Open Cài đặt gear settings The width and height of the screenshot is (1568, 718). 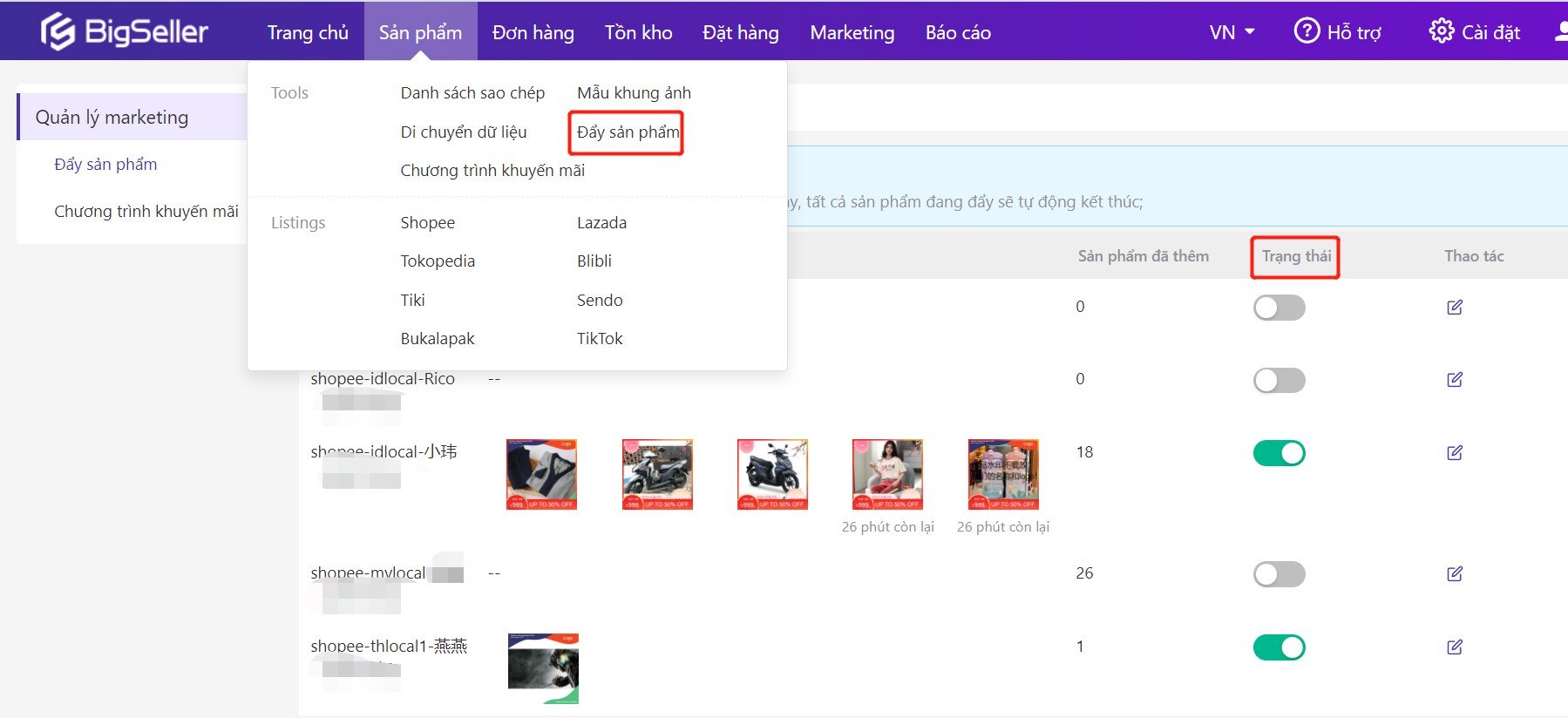(1441, 31)
